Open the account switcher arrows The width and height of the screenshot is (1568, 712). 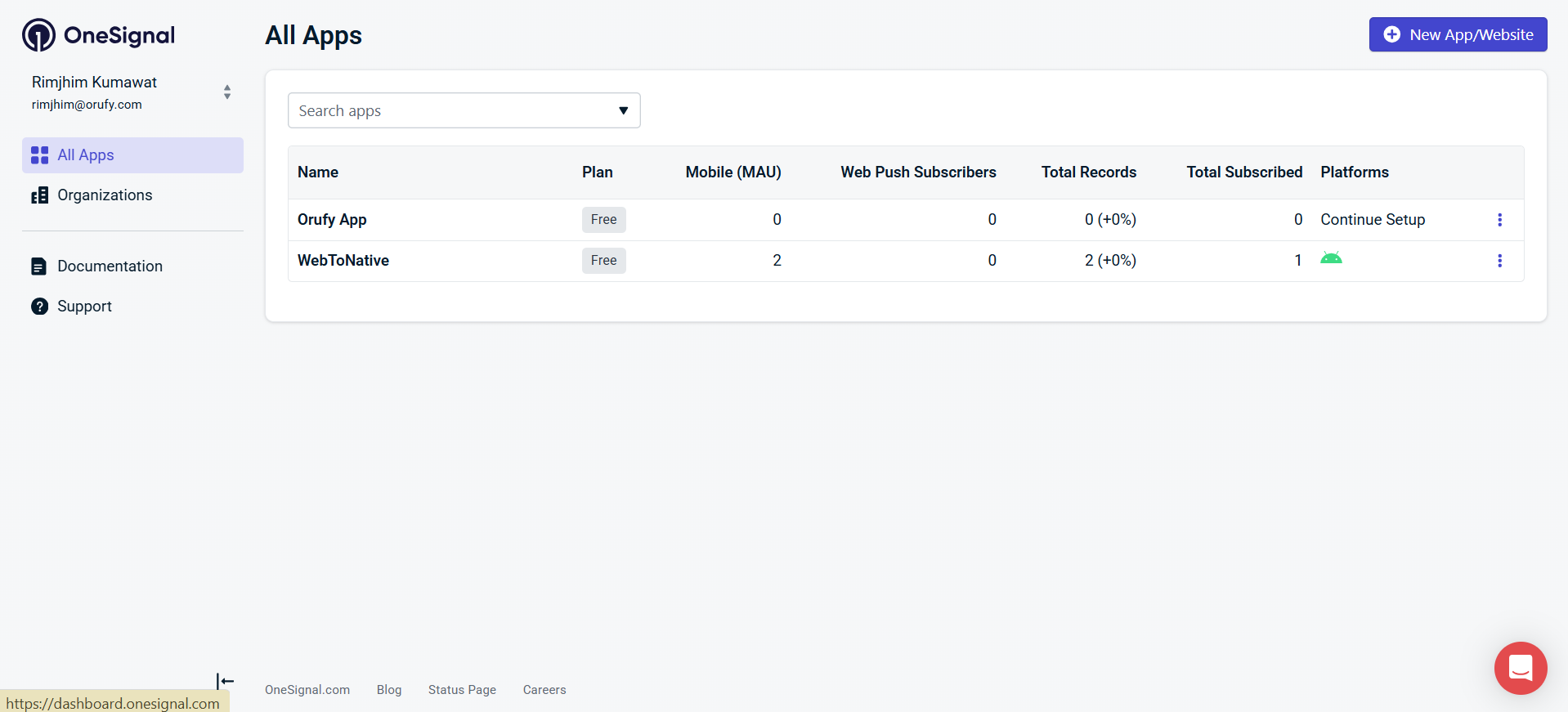click(x=227, y=92)
